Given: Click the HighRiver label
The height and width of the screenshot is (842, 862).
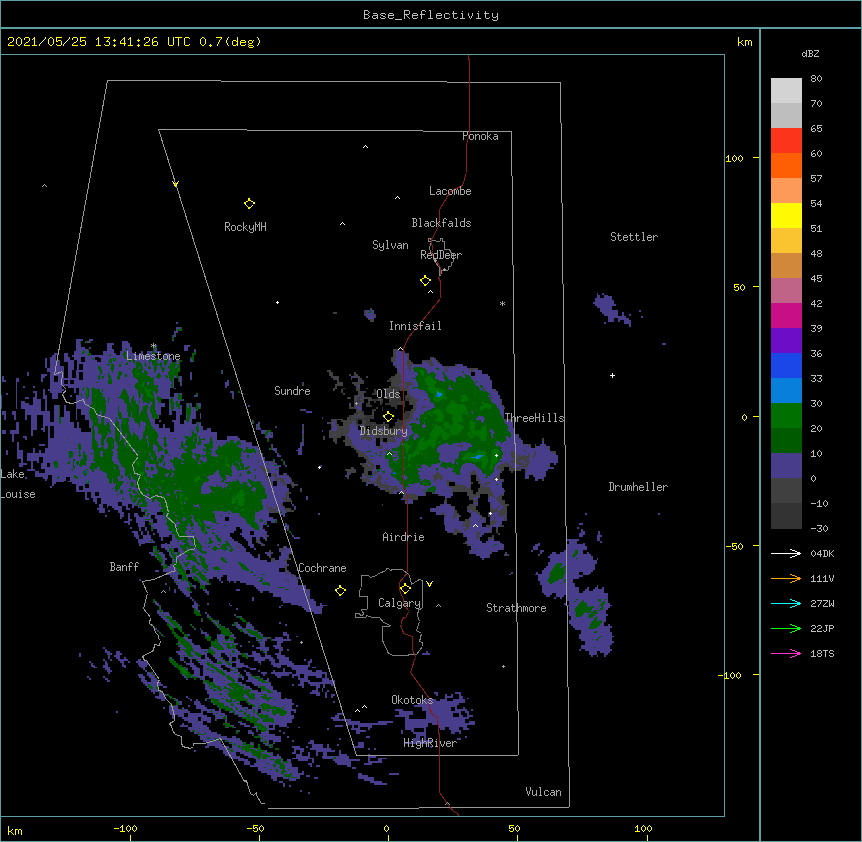Looking at the screenshot, I should (x=430, y=743).
